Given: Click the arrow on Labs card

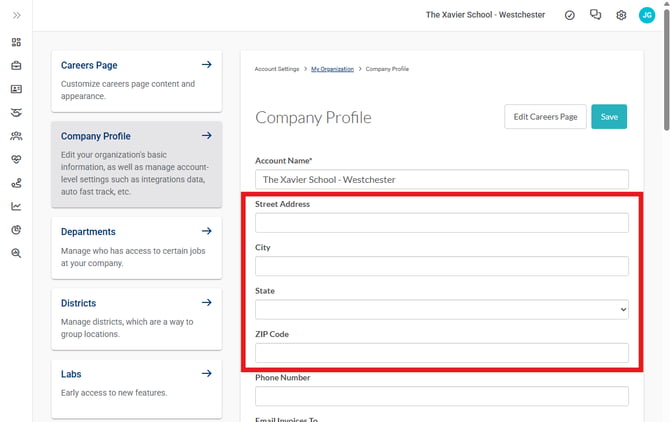Looking at the screenshot, I should [207, 373].
